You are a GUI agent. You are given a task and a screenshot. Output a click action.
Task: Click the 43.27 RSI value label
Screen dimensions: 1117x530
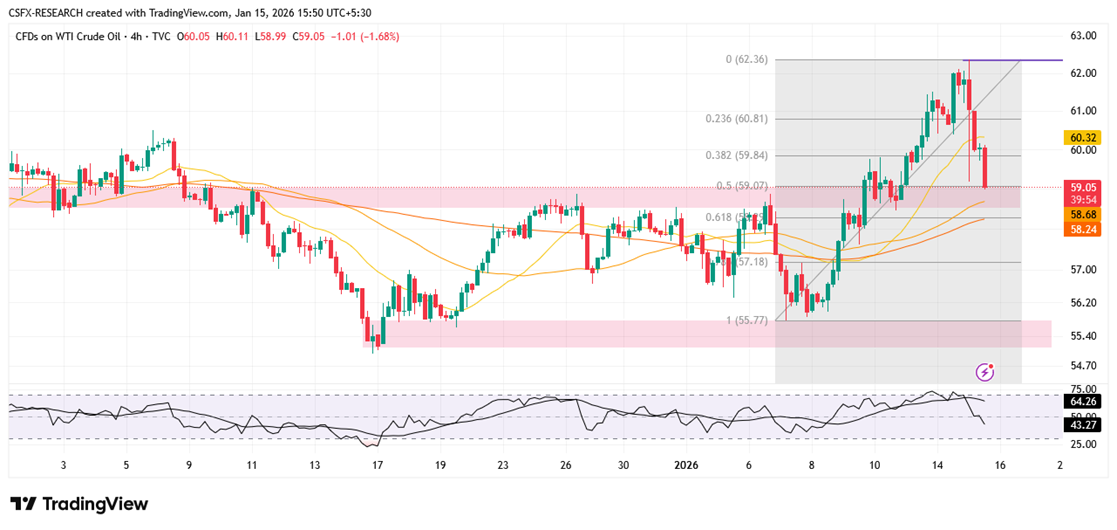1083,426
